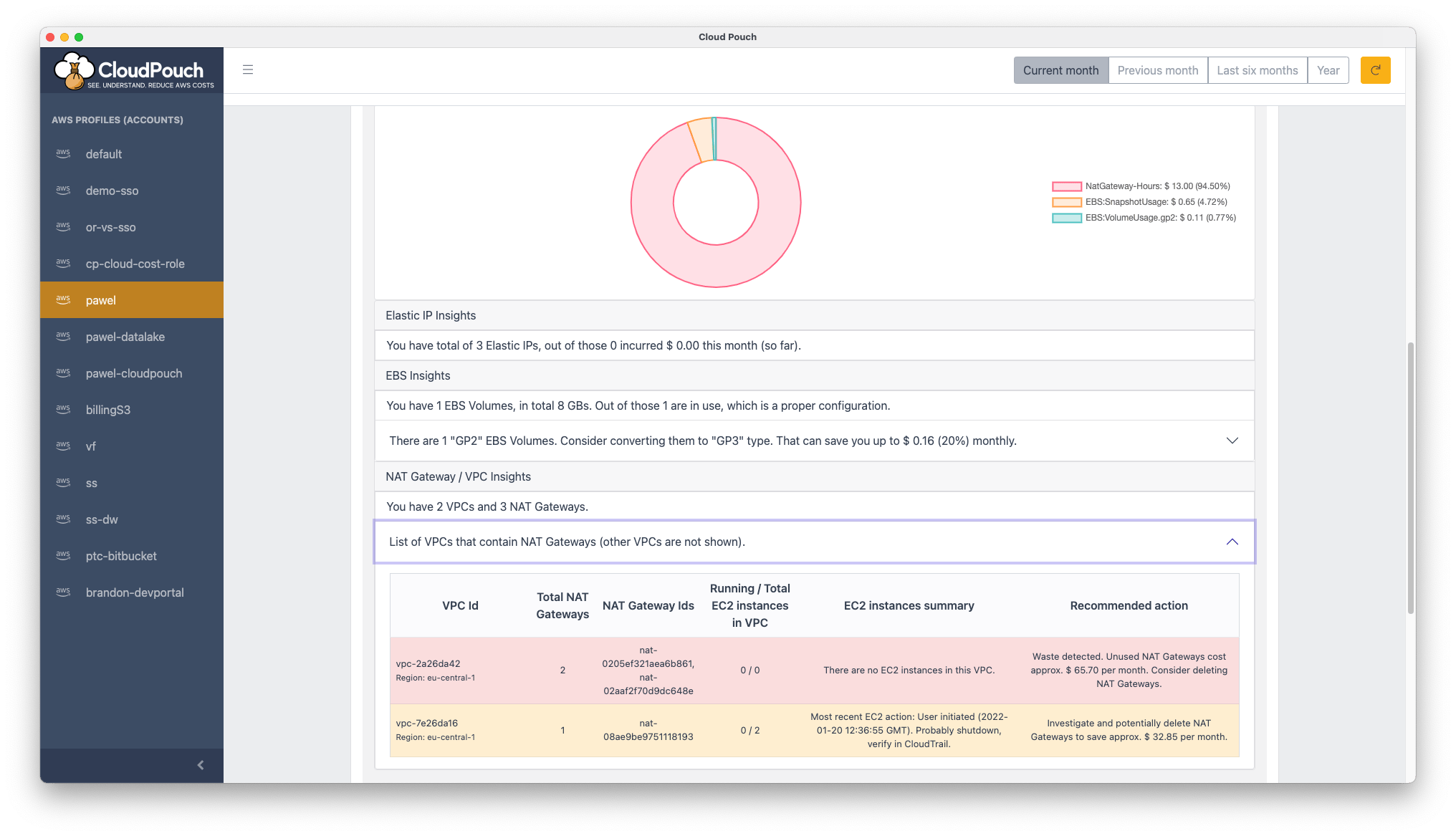The image size is (1456, 836).
Task: Click the Running / Total EC2 instances header
Action: pyautogui.click(x=749, y=605)
